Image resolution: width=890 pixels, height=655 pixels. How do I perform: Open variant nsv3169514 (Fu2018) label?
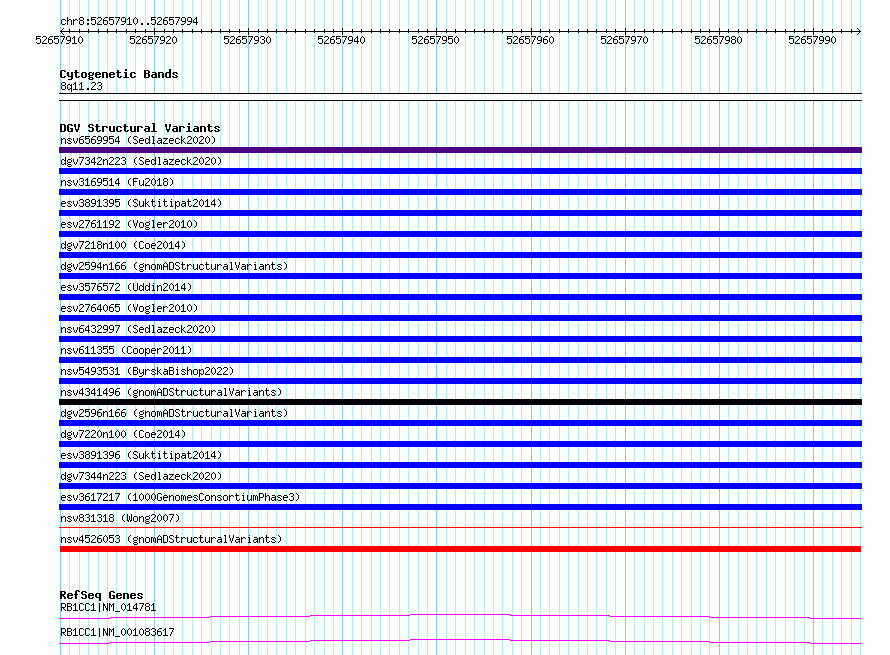117,182
